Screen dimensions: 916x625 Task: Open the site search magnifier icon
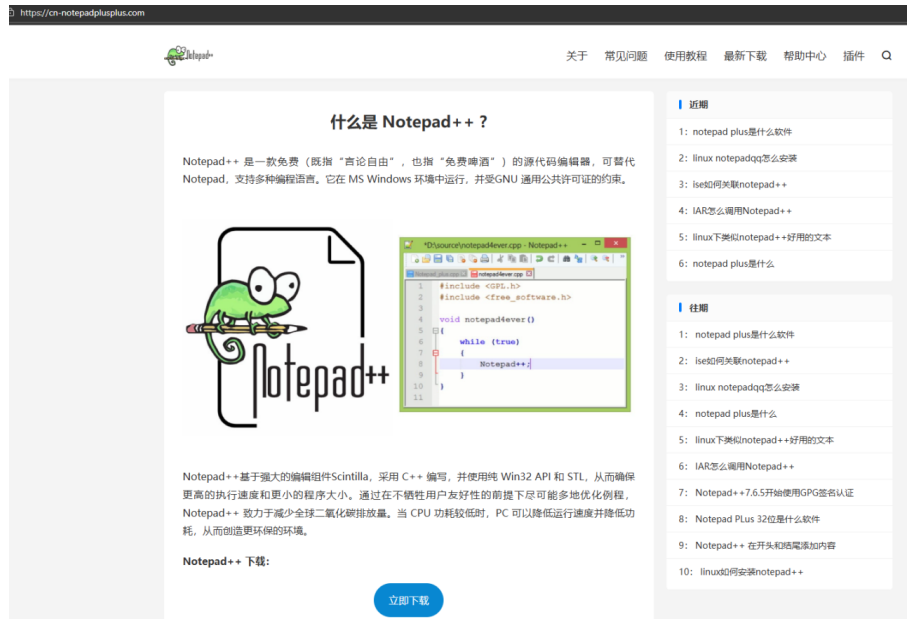(886, 56)
